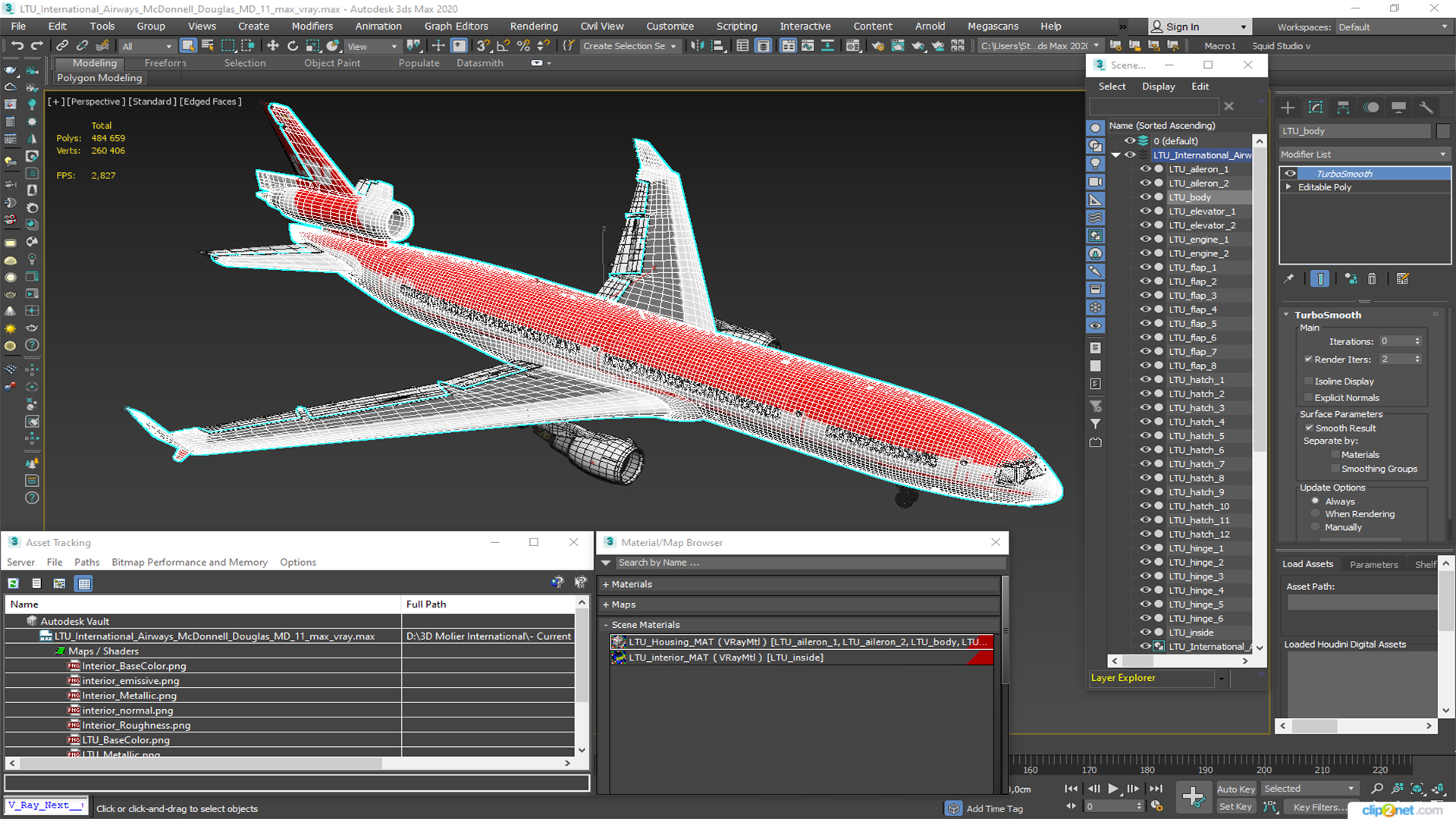The width and height of the screenshot is (1456, 819).
Task: Check Separate by Materials box
Action: click(x=1335, y=455)
